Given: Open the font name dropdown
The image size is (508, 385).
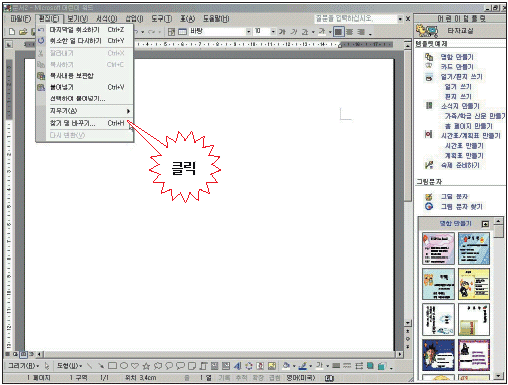Looking at the screenshot, I should 248,32.
